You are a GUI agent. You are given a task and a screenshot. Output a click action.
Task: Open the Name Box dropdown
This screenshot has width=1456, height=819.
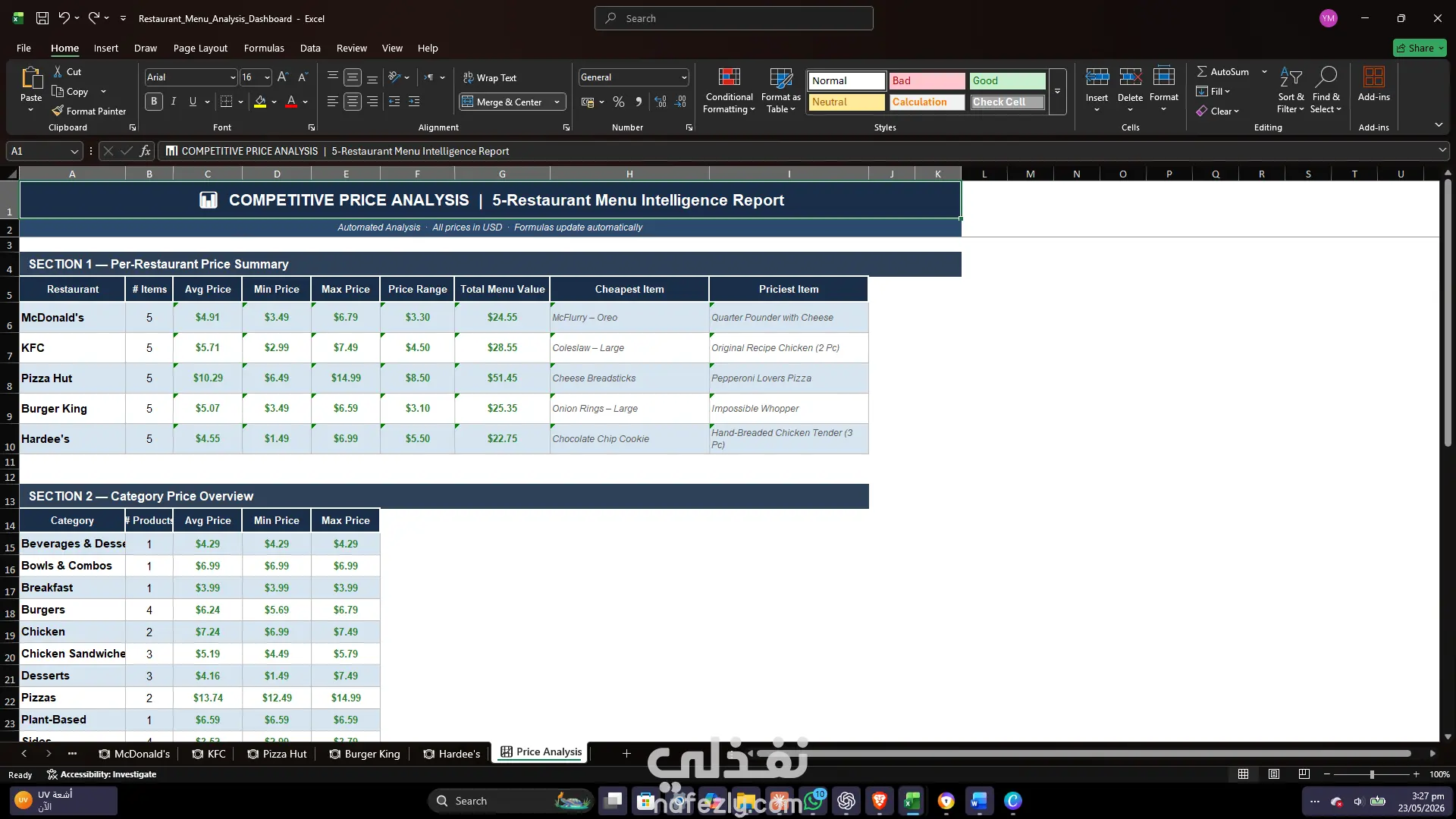pos(74,151)
